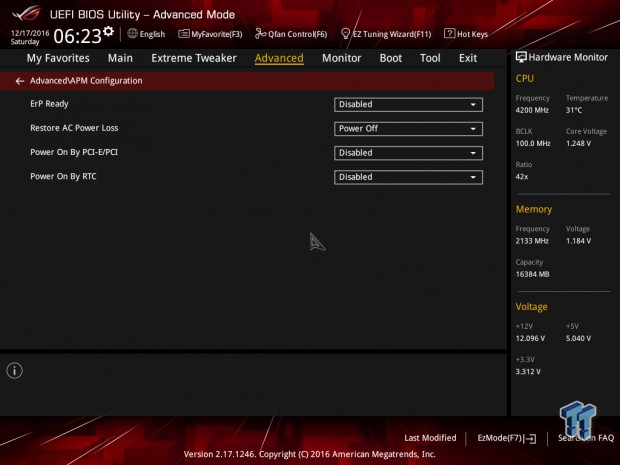The height and width of the screenshot is (465, 620).
Task: Click the 3.312 V reading
Action: [x=528, y=372]
